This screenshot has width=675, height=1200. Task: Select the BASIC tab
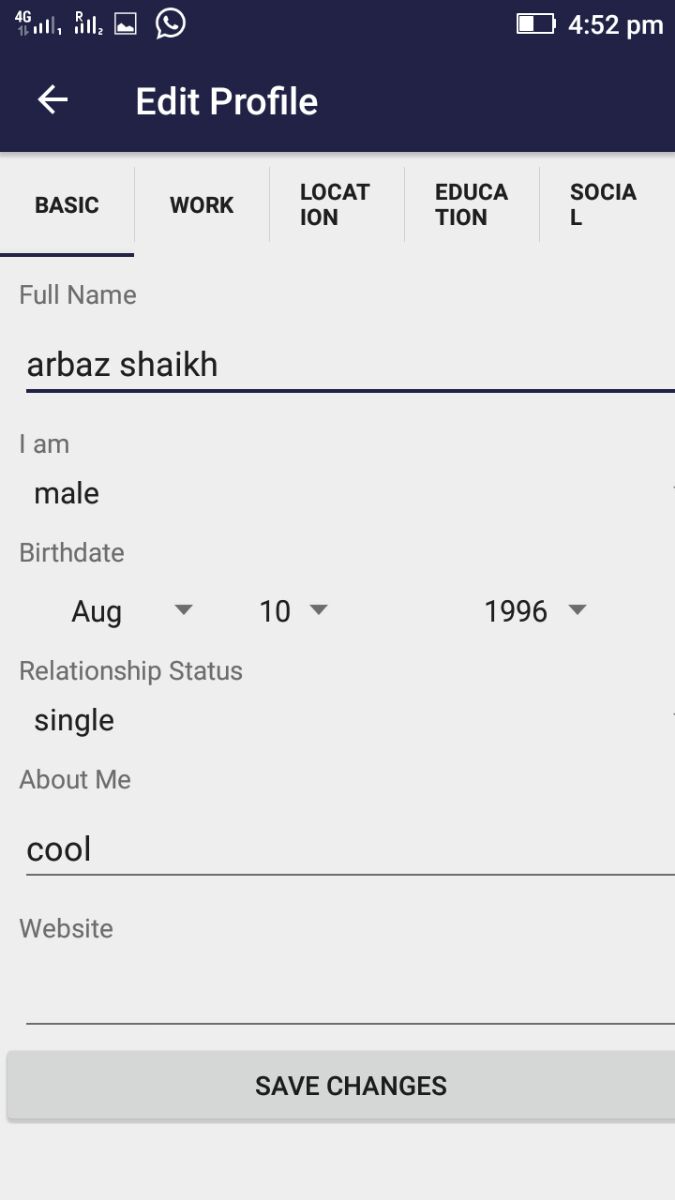tap(67, 205)
